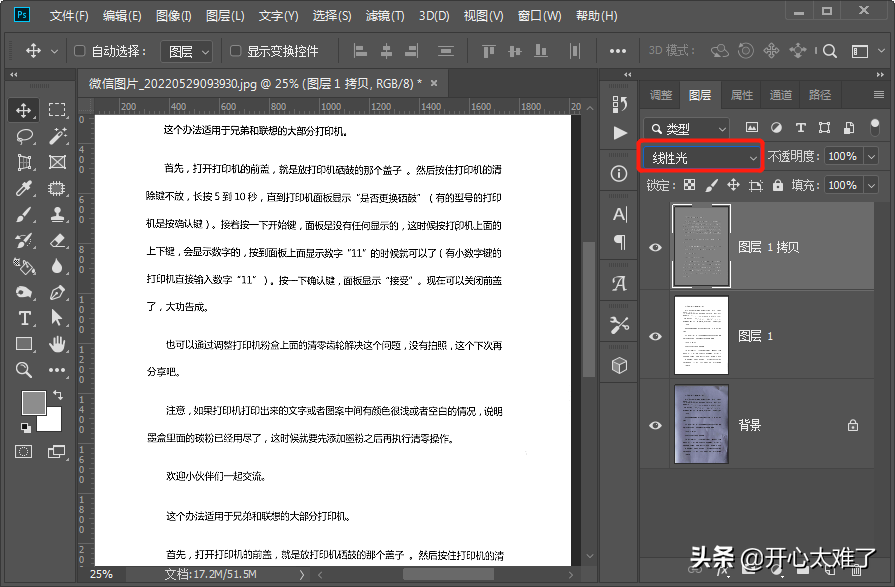The height and width of the screenshot is (587, 895).
Task: Toggle the layer filter on/off switch
Action: click(874, 127)
